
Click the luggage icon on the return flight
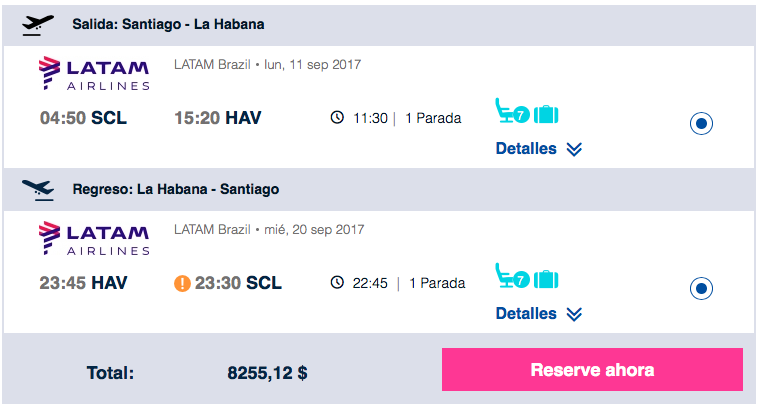[x=546, y=279]
